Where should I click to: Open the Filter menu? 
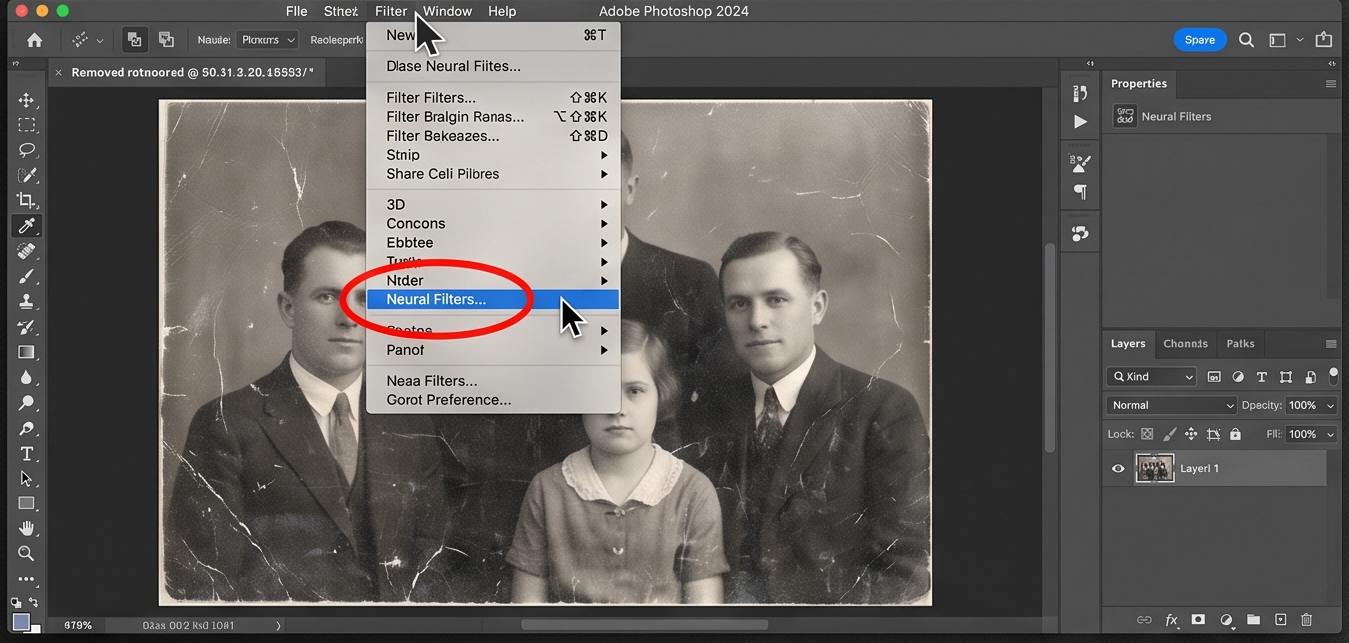[391, 11]
